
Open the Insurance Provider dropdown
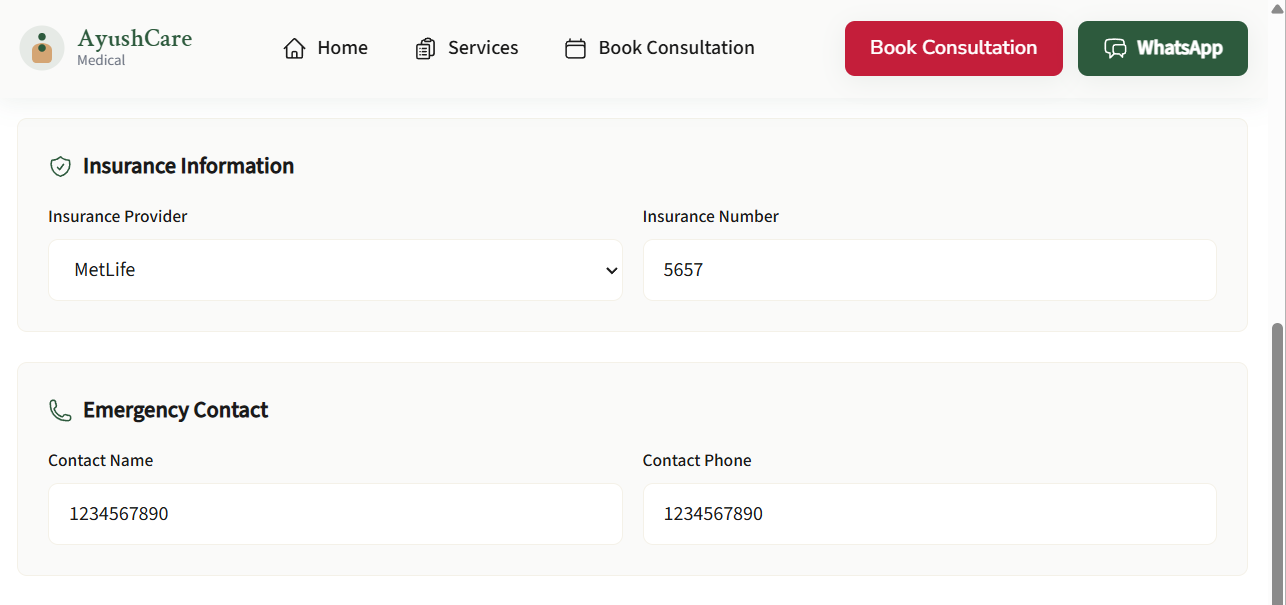click(335, 270)
